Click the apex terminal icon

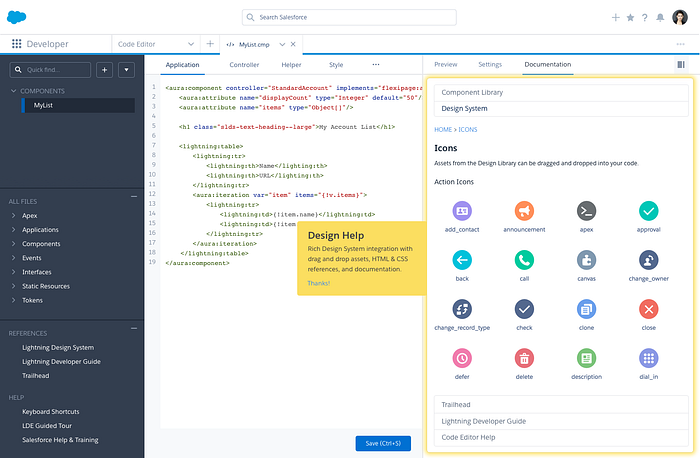(586, 211)
